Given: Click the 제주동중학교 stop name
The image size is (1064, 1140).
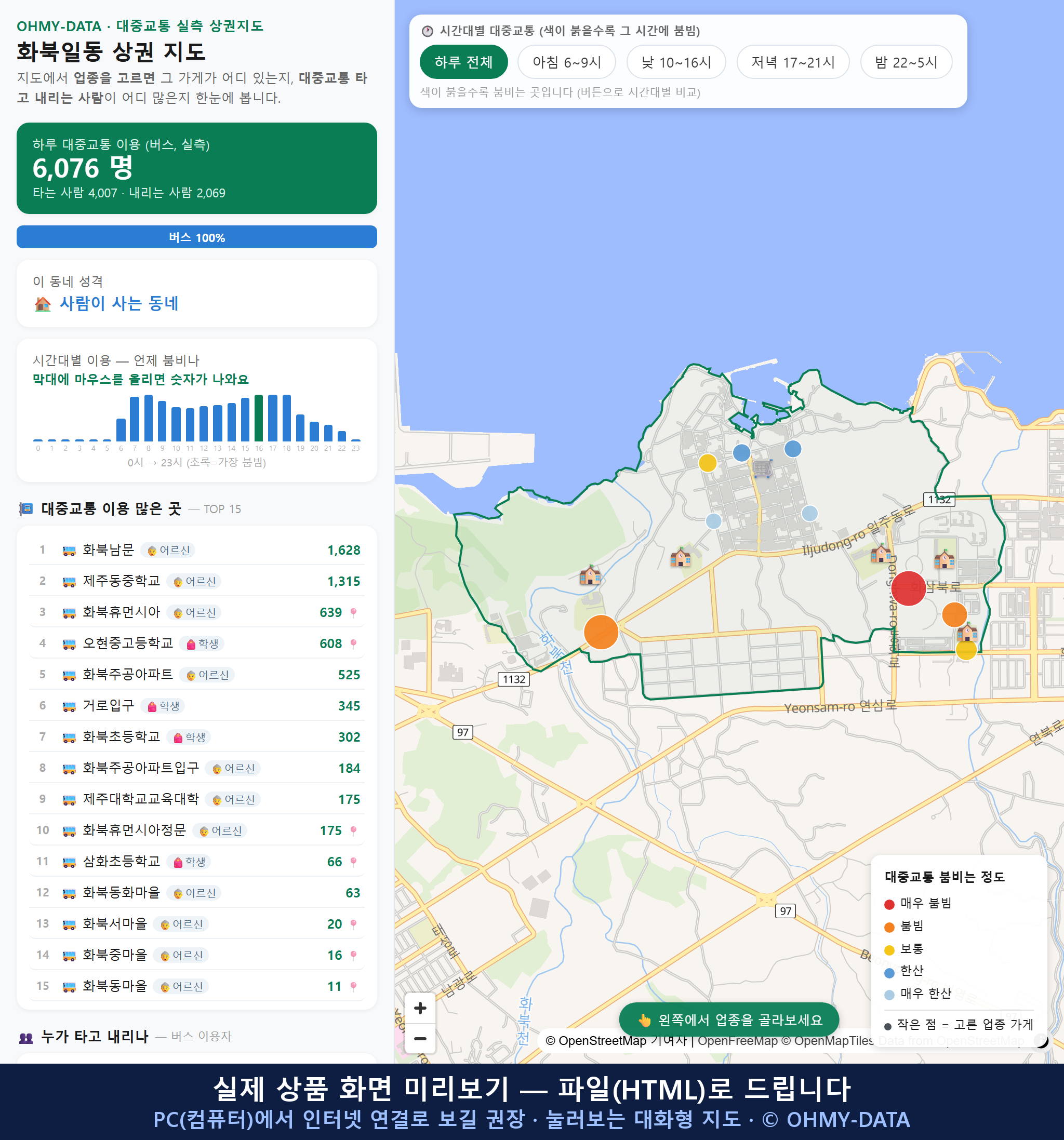Looking at the screenshot, I should point(121,581).
